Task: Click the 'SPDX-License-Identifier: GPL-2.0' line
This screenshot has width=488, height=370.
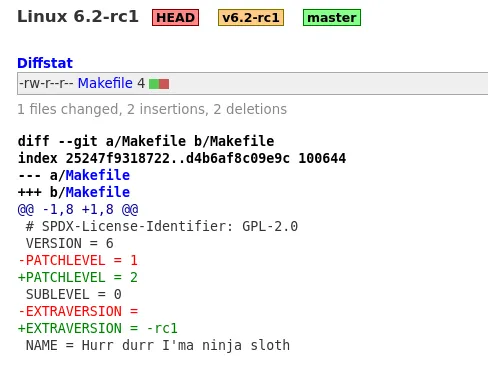Action: coord(162,227)
